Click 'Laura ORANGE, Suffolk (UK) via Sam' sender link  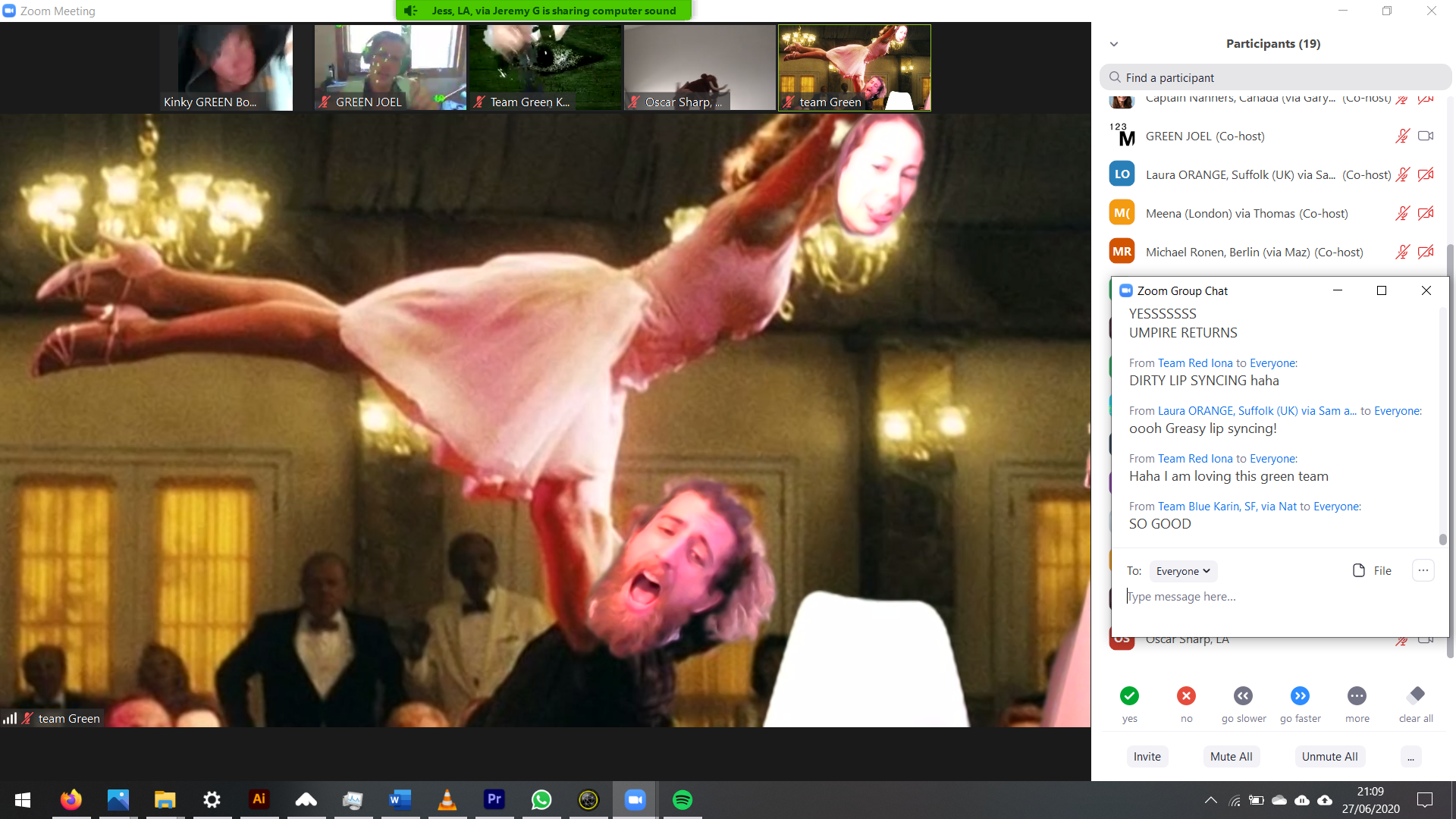point(1257,411)
